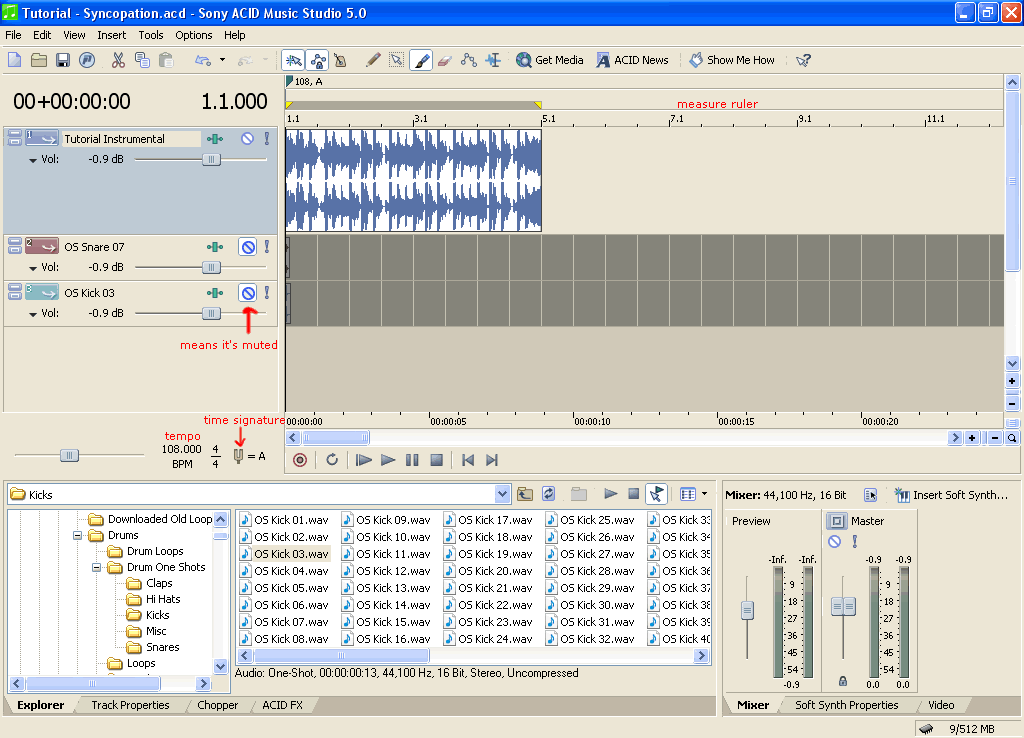Click the Open project folder icon
This screenshot has height=738, width=1024.
(39, 60)
